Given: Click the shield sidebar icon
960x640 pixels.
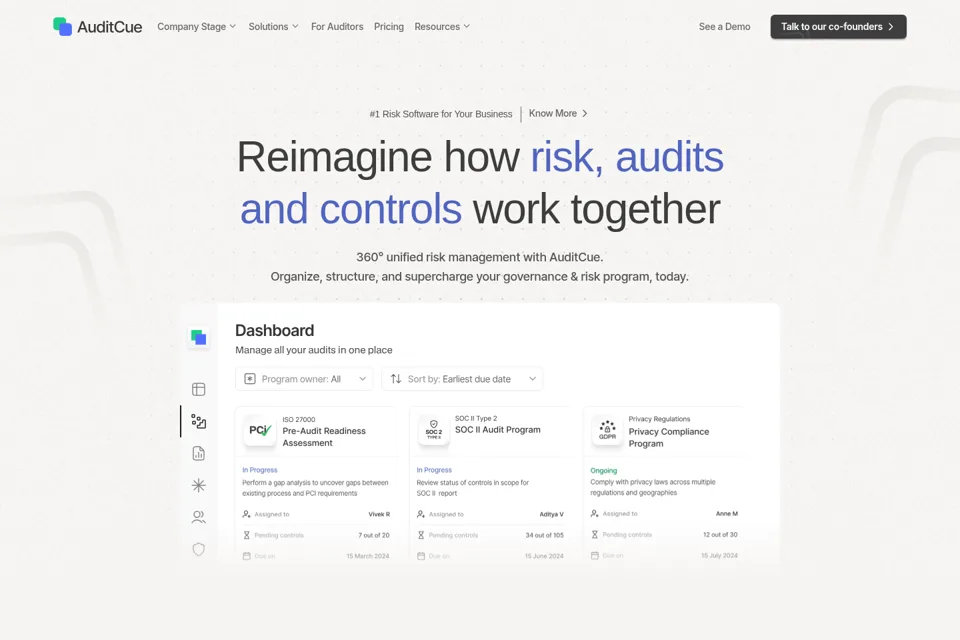Looking at the screenshot, I should [x=198, y=549].
